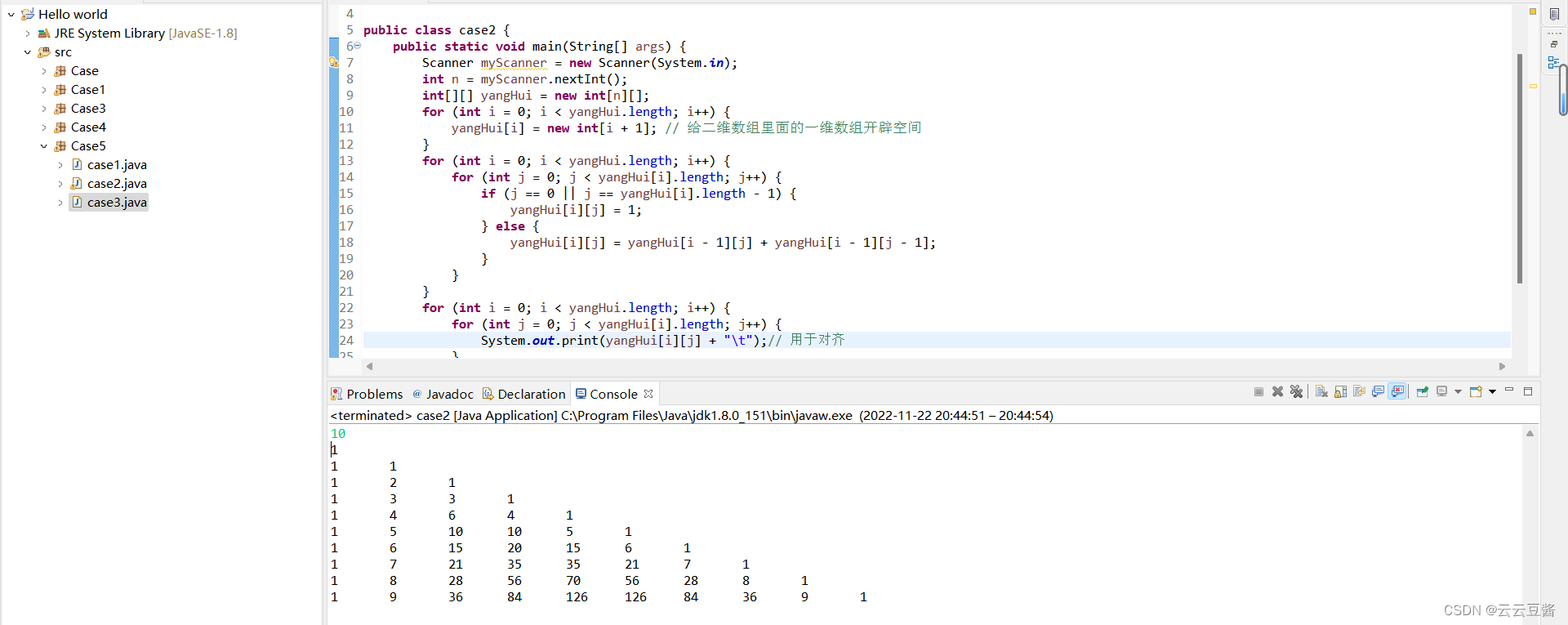Click the console scrollbar up arrow
Image resolution: width=1568 pixels, height=625 pixels.
tap(1530, 433)
